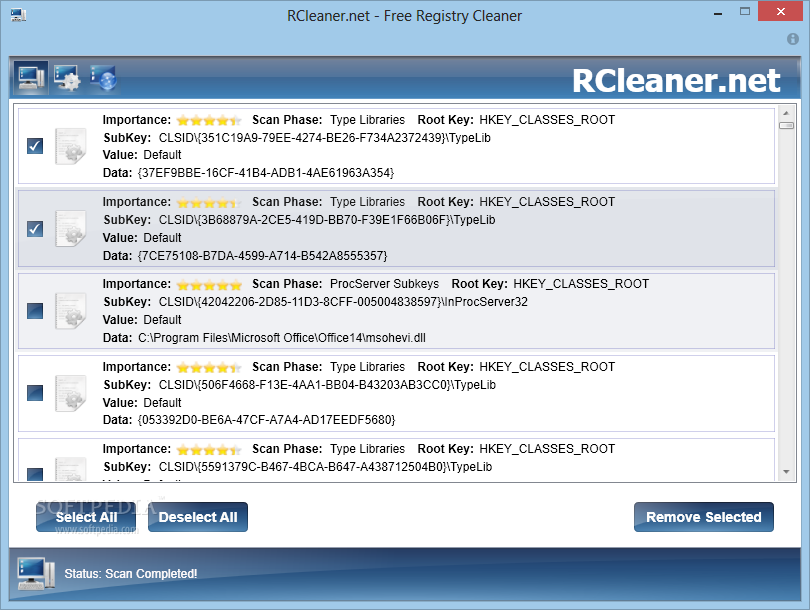
Task: Select the msohevi.dll data path text
Action: click(x=282, y=338)
